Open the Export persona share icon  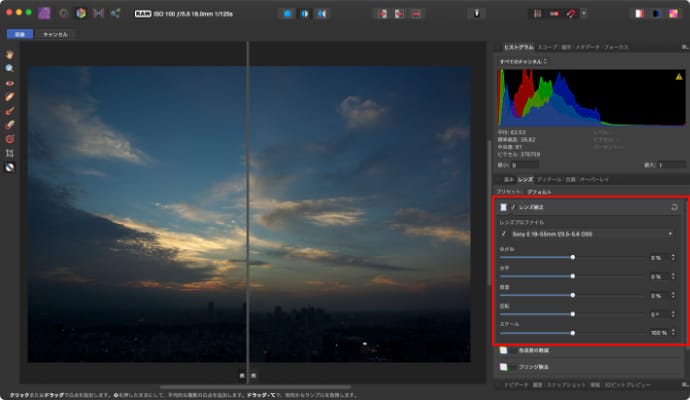pos(115,13)
